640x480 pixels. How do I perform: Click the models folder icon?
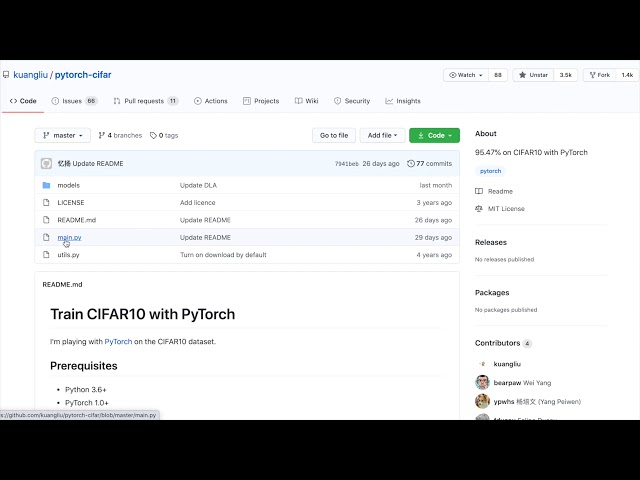tap(46, 185)
